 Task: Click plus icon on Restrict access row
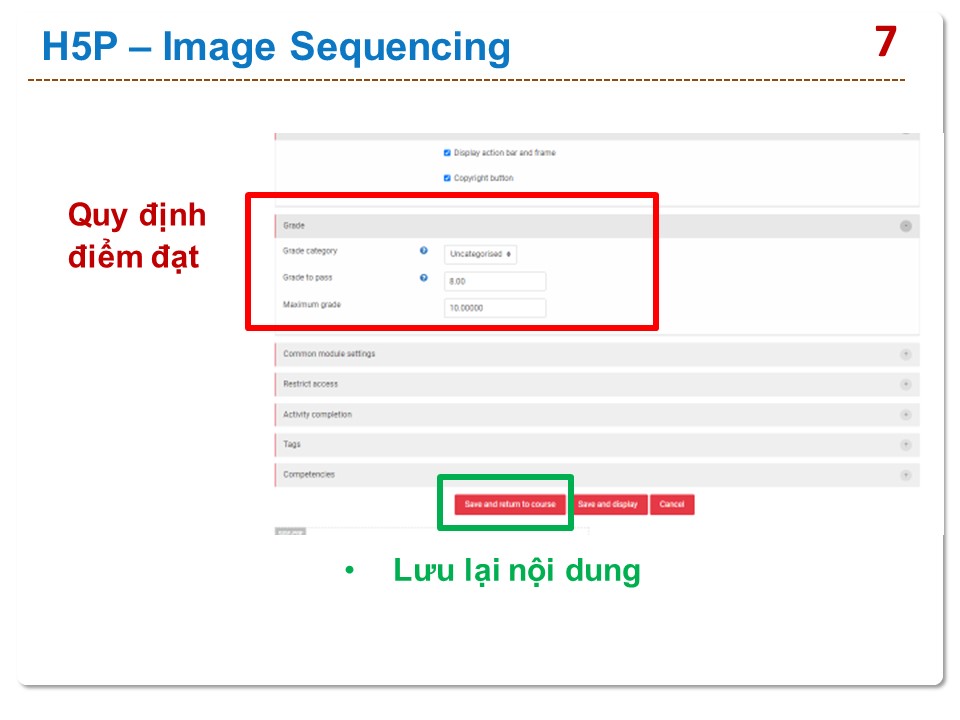pos(906,384)
